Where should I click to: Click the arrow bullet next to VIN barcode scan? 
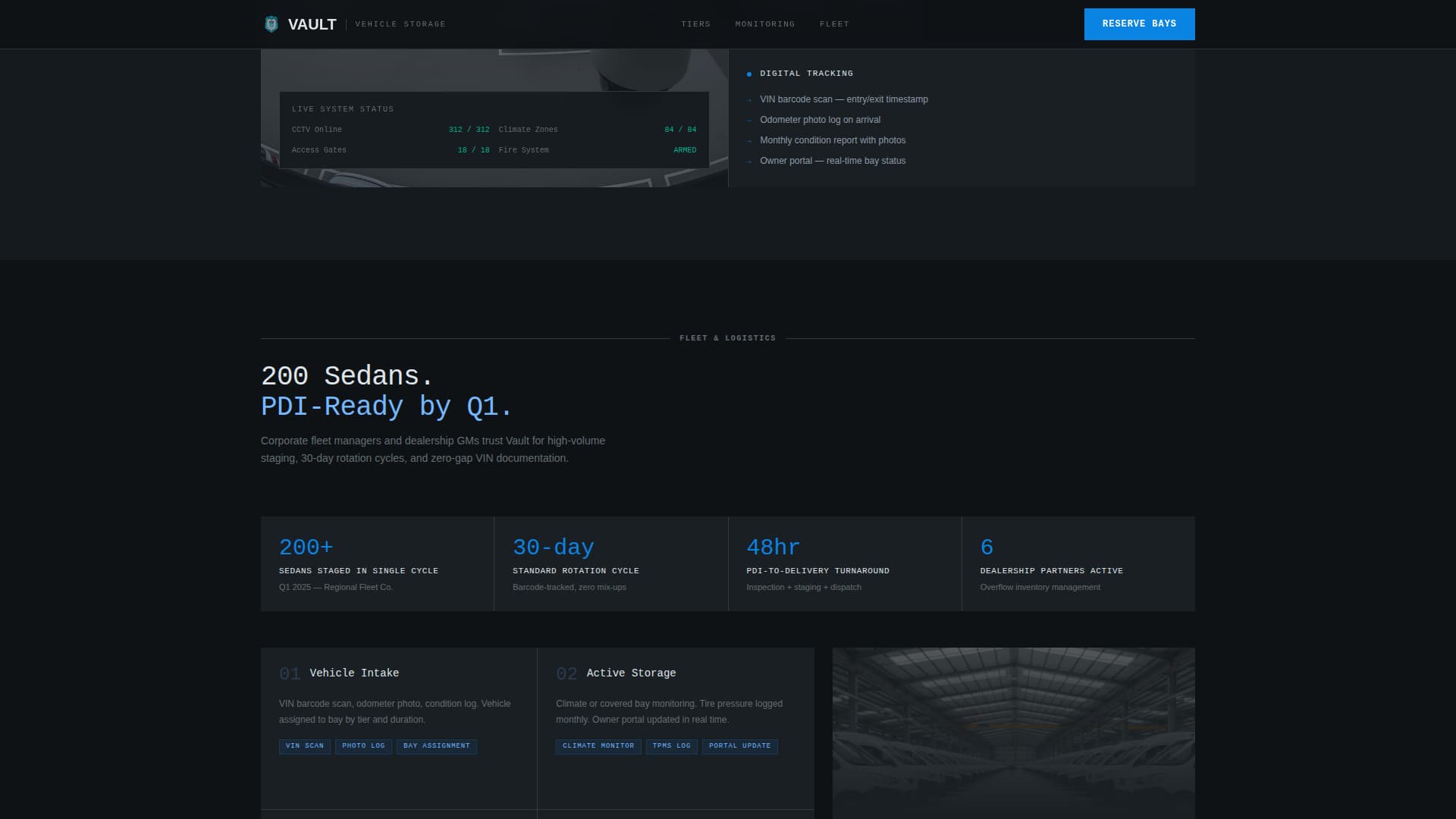coord(749,100)
